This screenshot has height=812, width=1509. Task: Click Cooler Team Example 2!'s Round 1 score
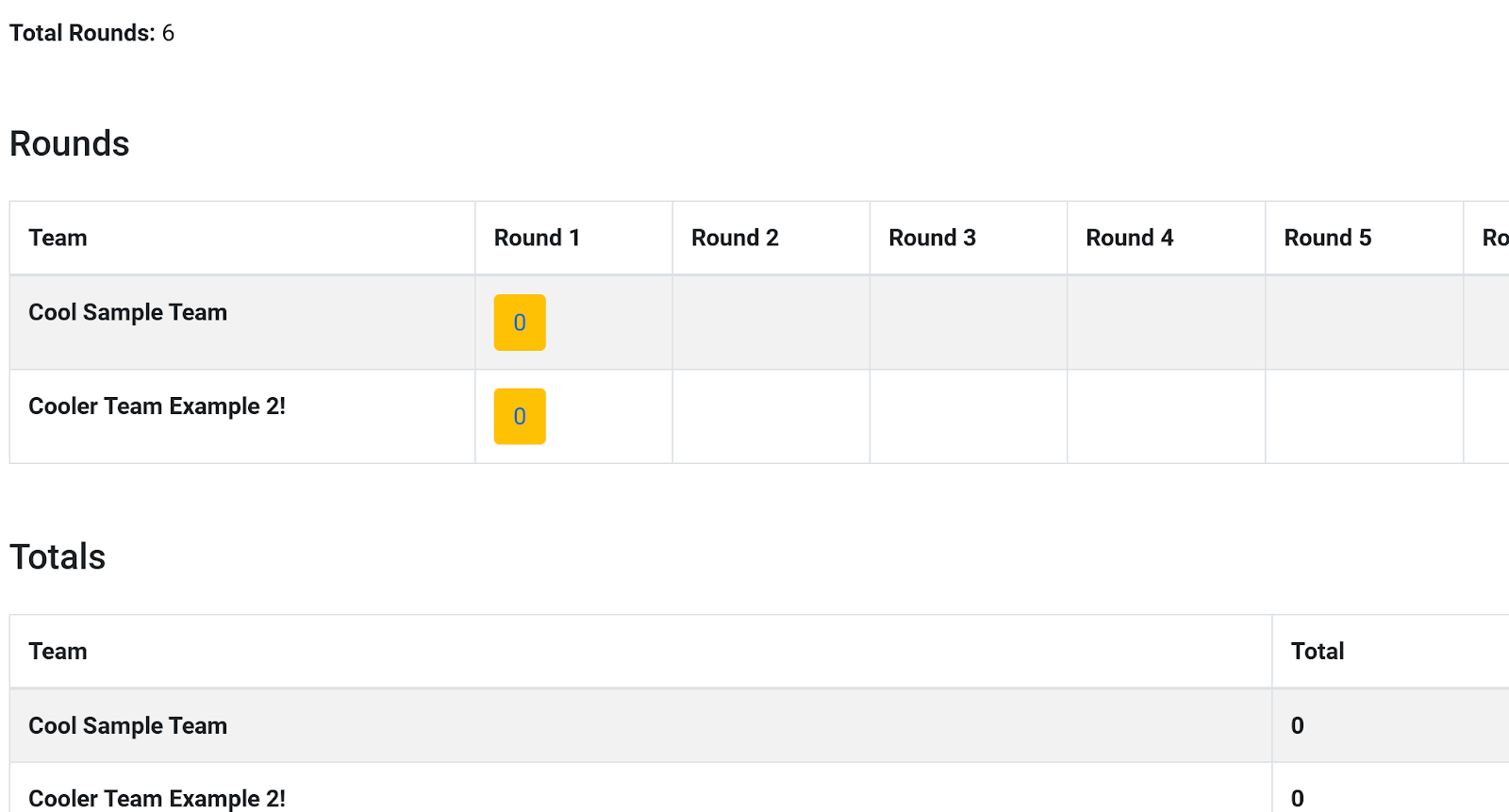520,417
